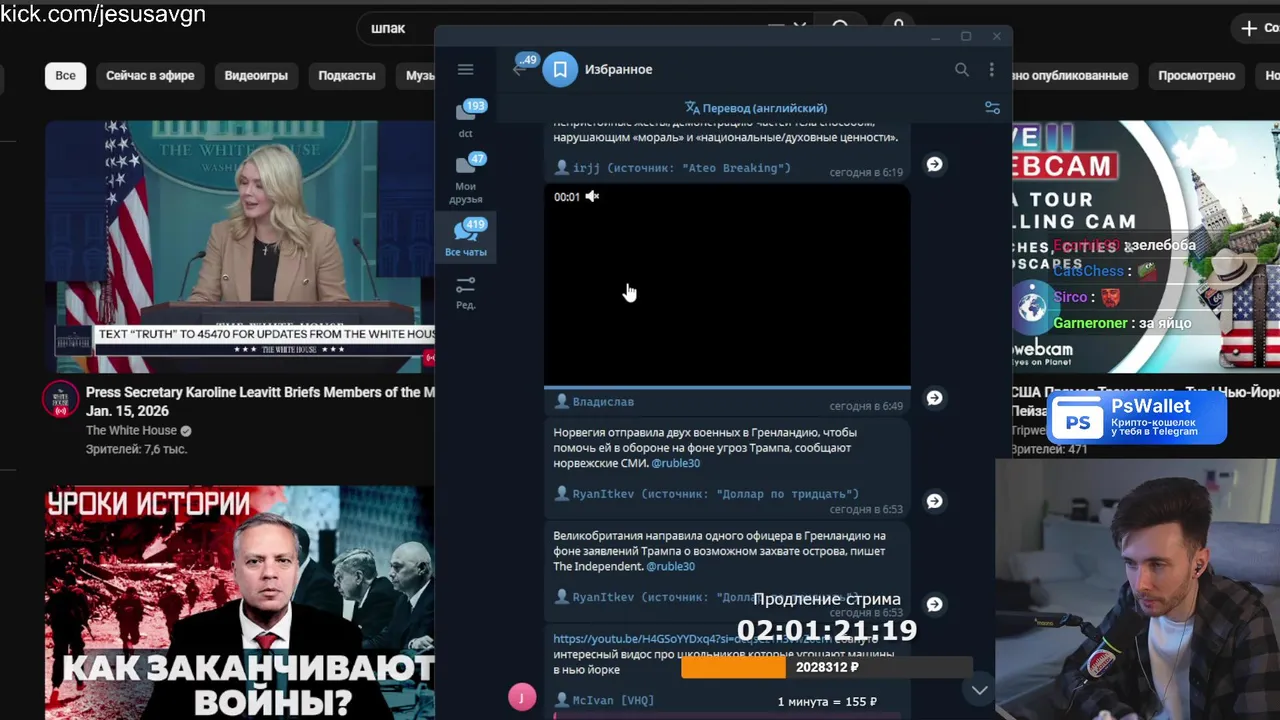Open translation settings sliders icon
Screen dimensions: 1280x720
click(x=992, y=108)
